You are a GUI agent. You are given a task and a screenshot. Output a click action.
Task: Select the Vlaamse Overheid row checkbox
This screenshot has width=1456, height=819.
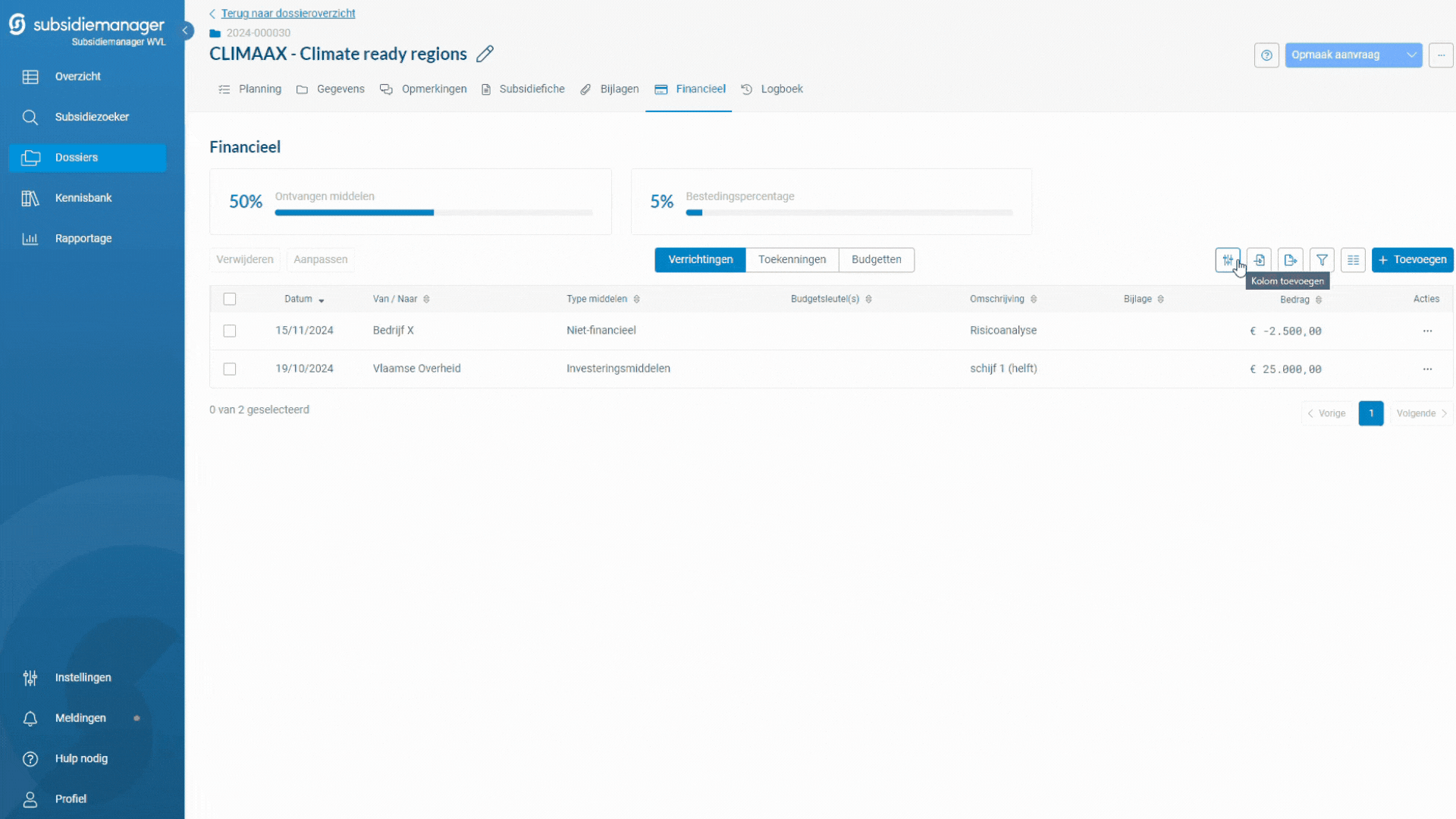pos(230,369)
